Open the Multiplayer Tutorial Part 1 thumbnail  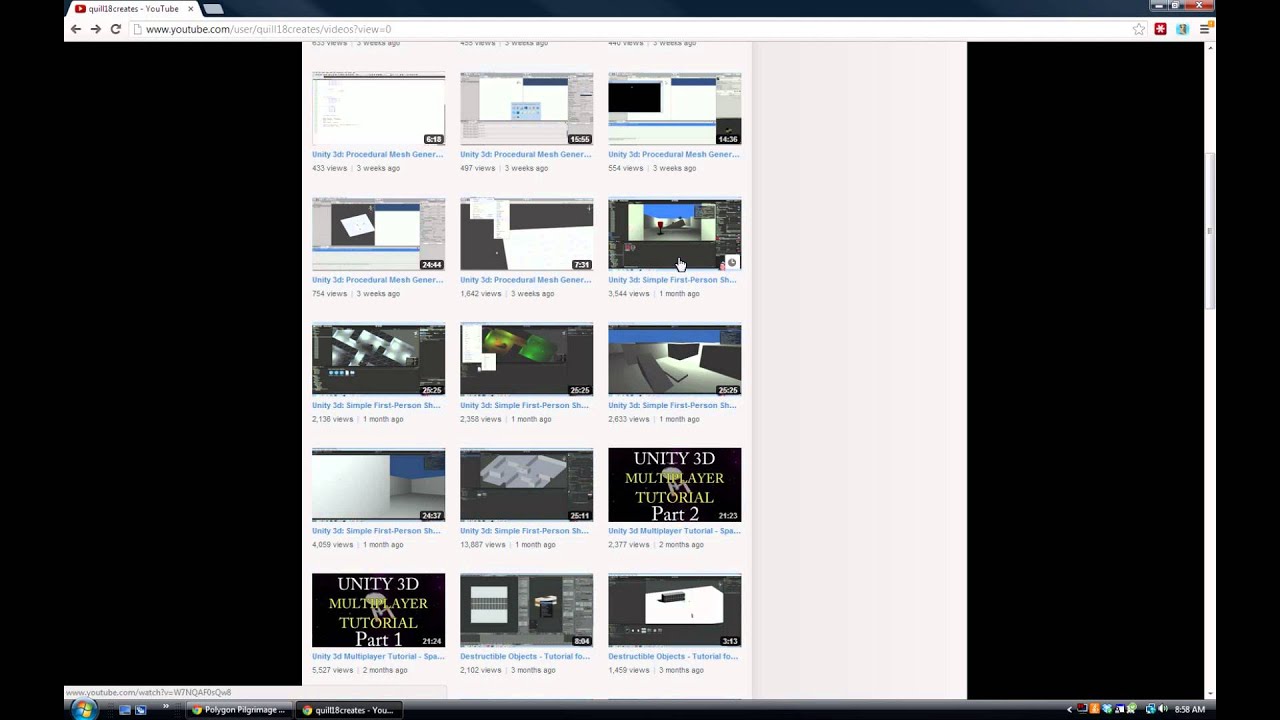point(378,611)
